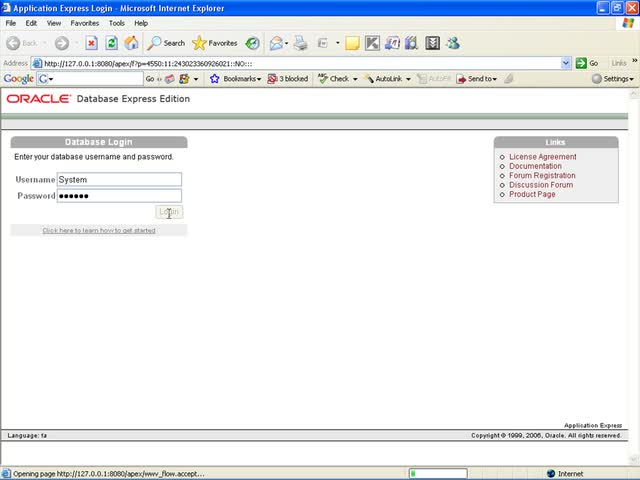The image size is (640, 480).
Task: Open the Help menu
Action: point(141,23)
